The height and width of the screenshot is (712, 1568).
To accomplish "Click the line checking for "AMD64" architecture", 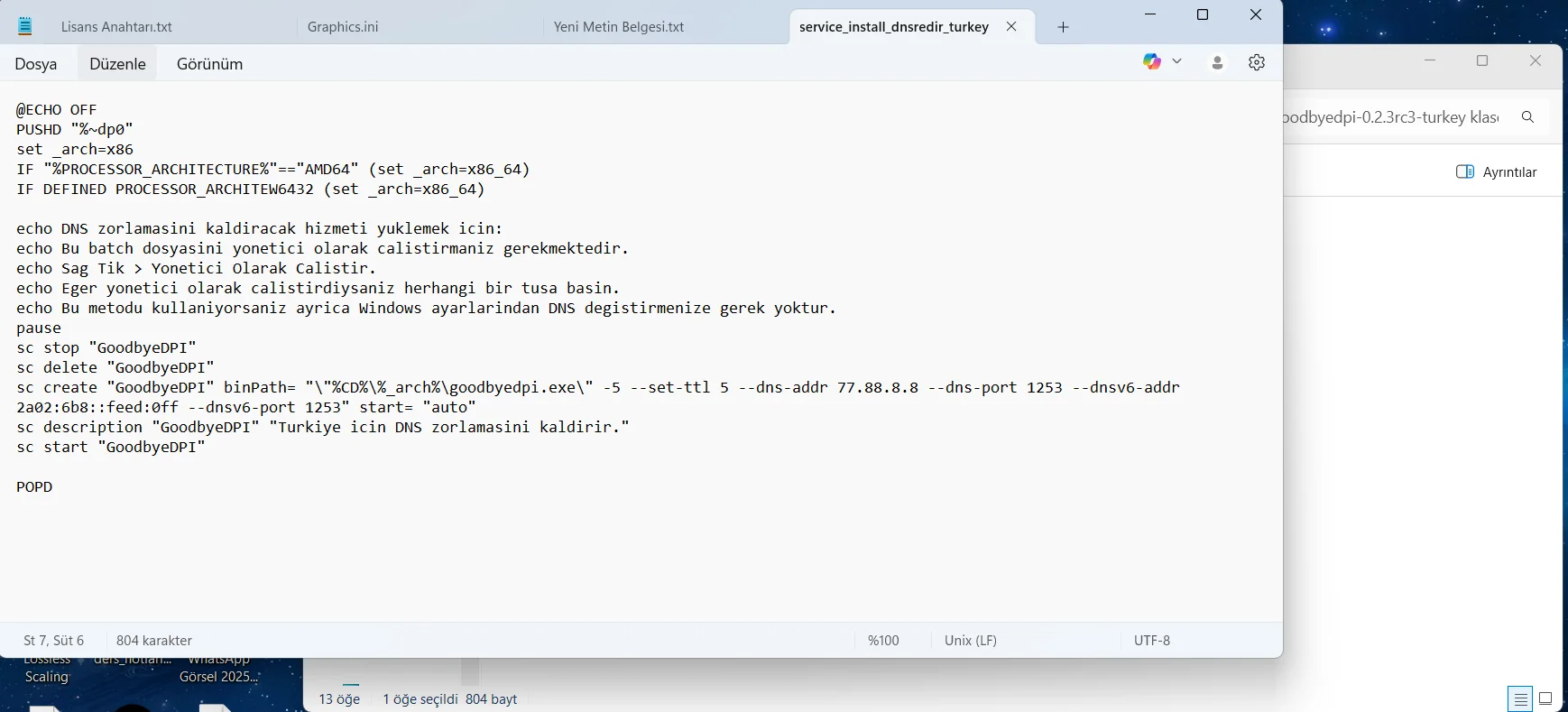I will (x=273, y=170).
